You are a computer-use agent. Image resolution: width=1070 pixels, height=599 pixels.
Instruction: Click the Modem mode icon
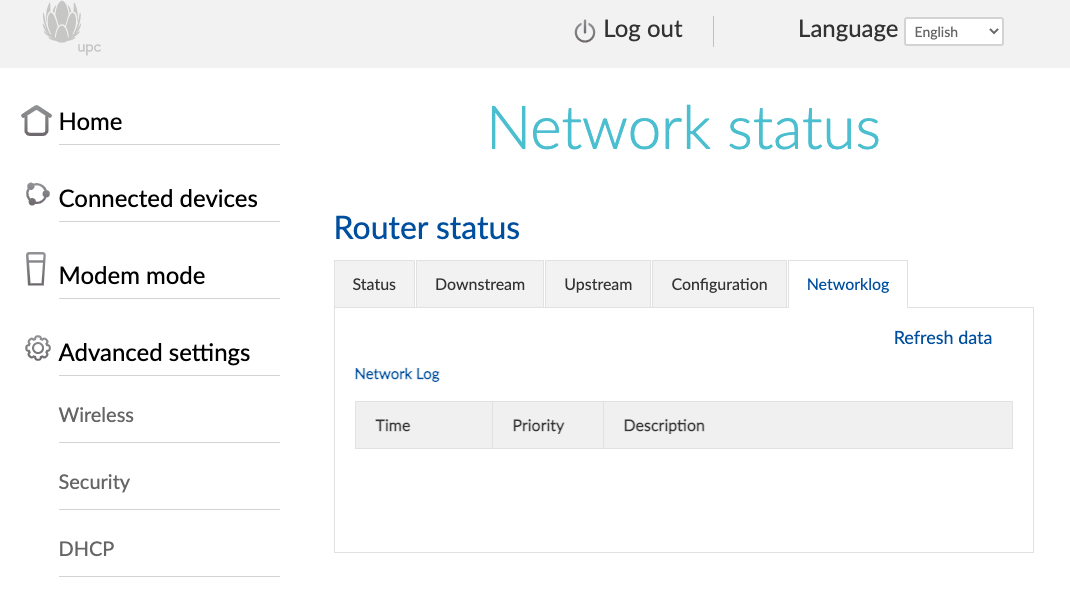click(36, 270)
